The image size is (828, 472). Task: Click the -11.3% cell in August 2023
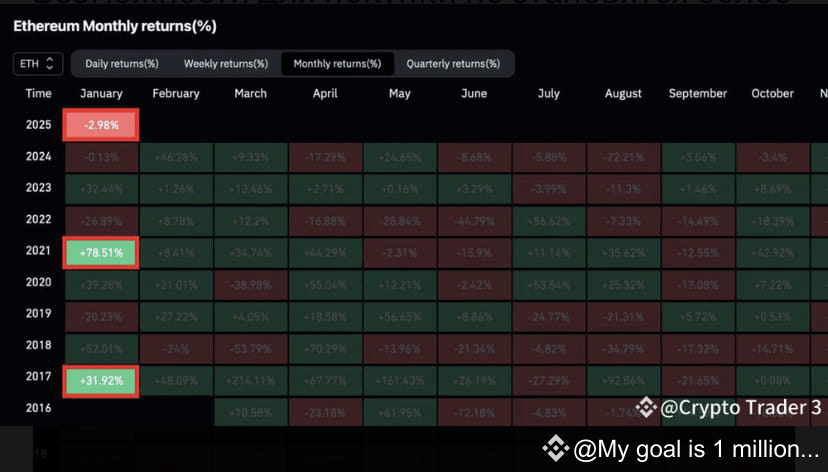click(x=624, y=189)
